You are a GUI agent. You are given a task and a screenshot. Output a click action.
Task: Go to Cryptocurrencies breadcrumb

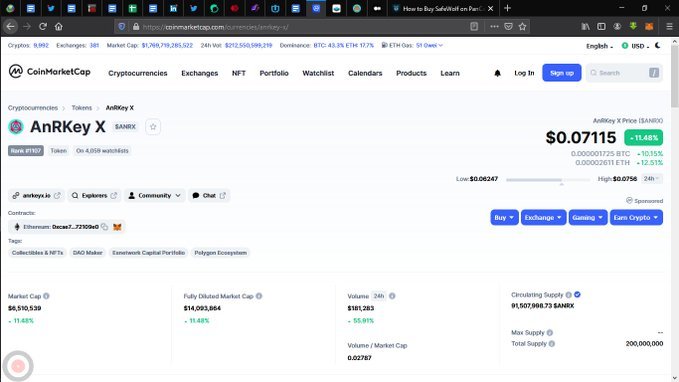pyautogui.click(x=32, y=108)
